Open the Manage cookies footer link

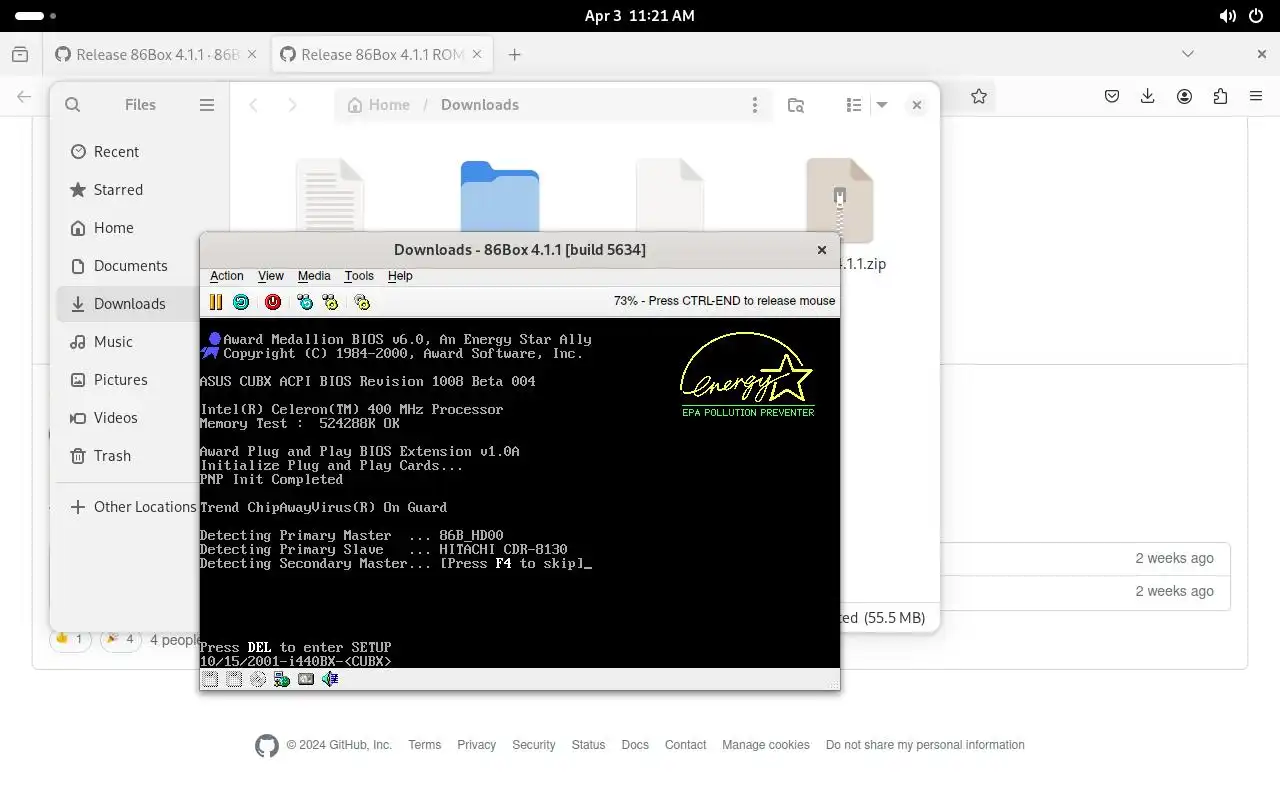coord(766,745)
